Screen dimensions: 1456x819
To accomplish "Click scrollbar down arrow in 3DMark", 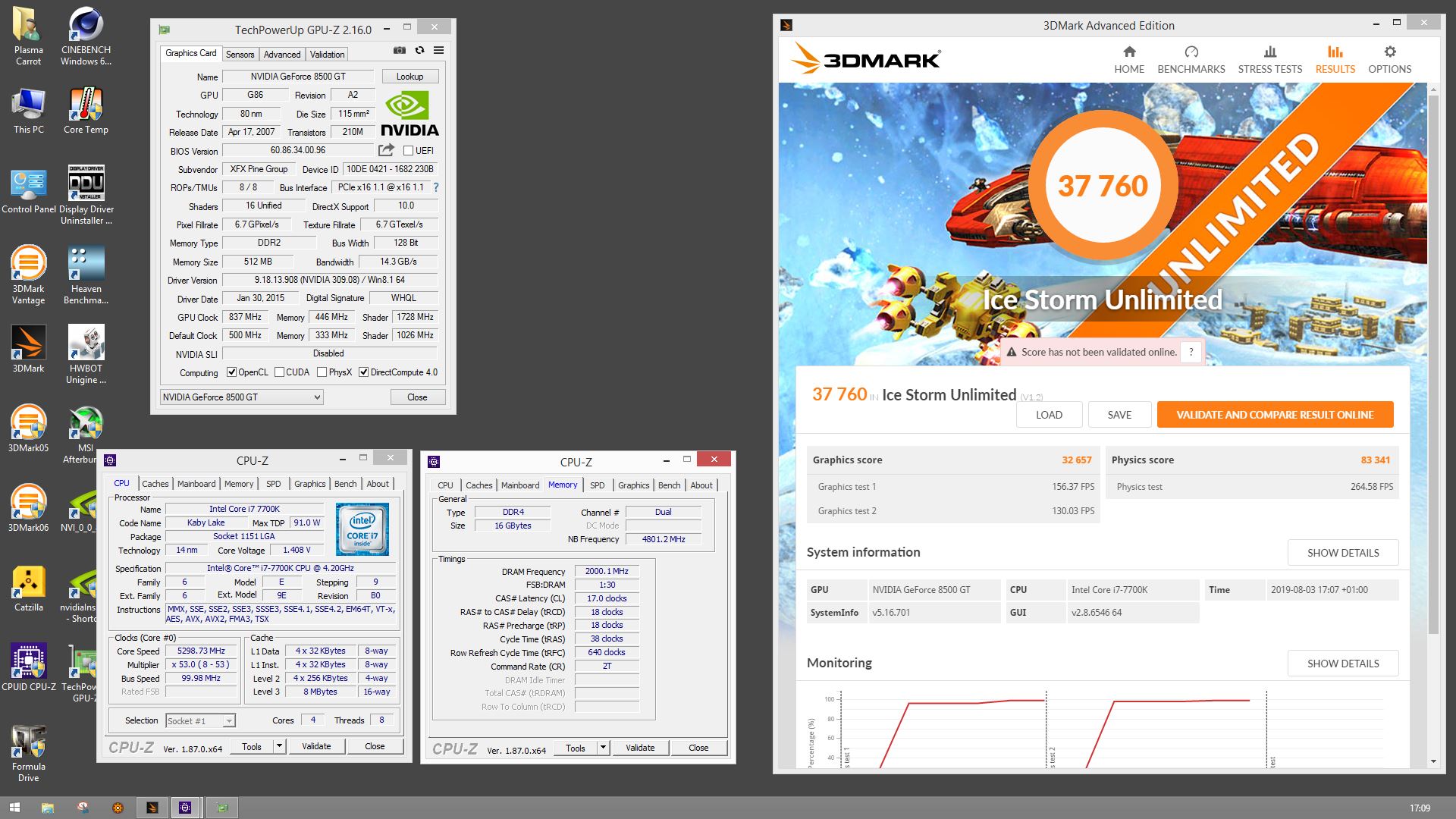I will pyautogui.click(x=1433, y=761).
